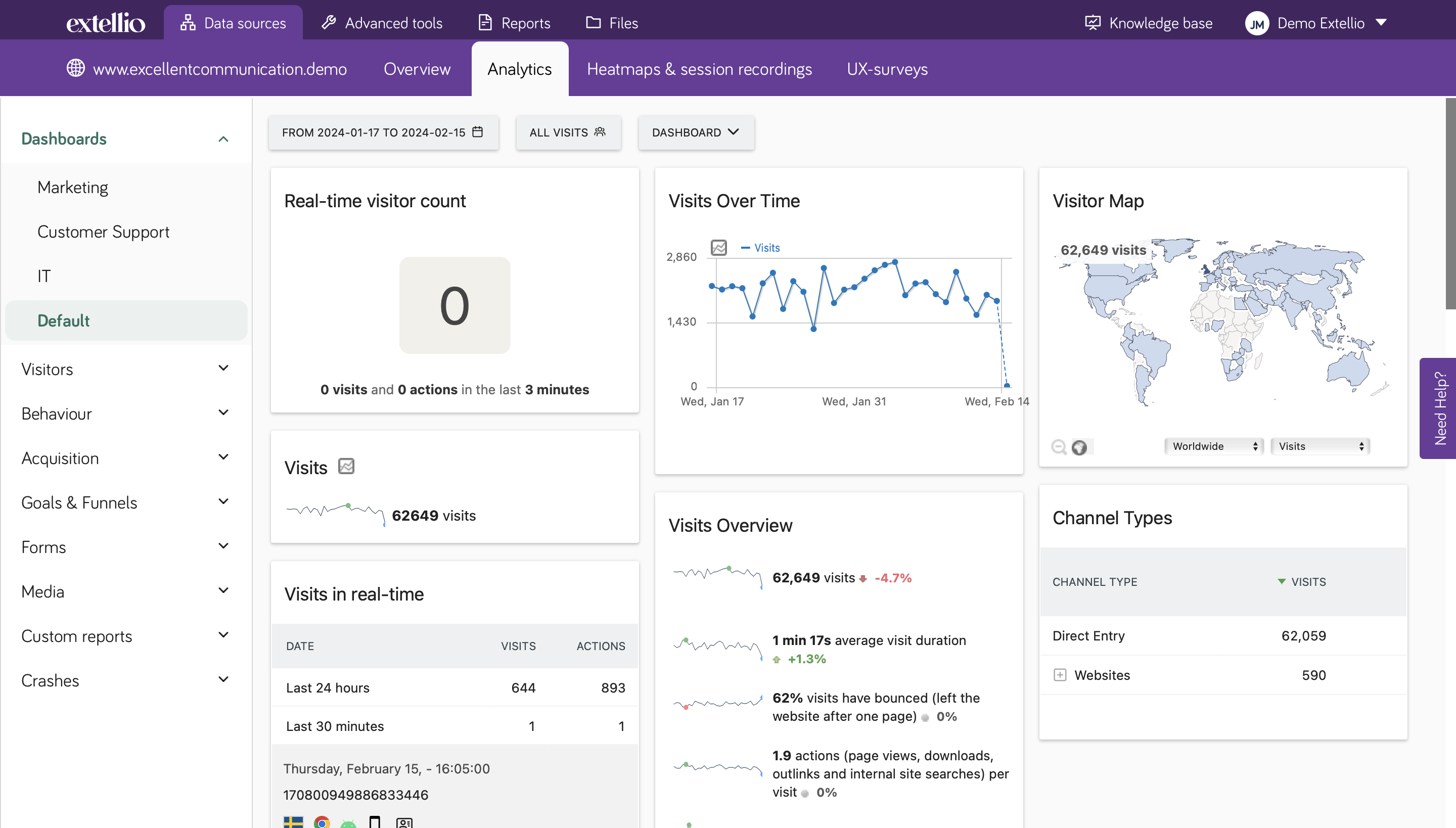Click the ALL VISITS segment button
This screenshot has width=1456, height=828.
[x=568, y=132]
